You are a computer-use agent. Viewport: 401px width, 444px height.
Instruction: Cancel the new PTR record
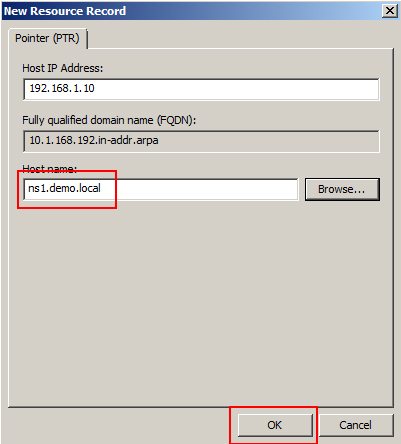[356, 425]
